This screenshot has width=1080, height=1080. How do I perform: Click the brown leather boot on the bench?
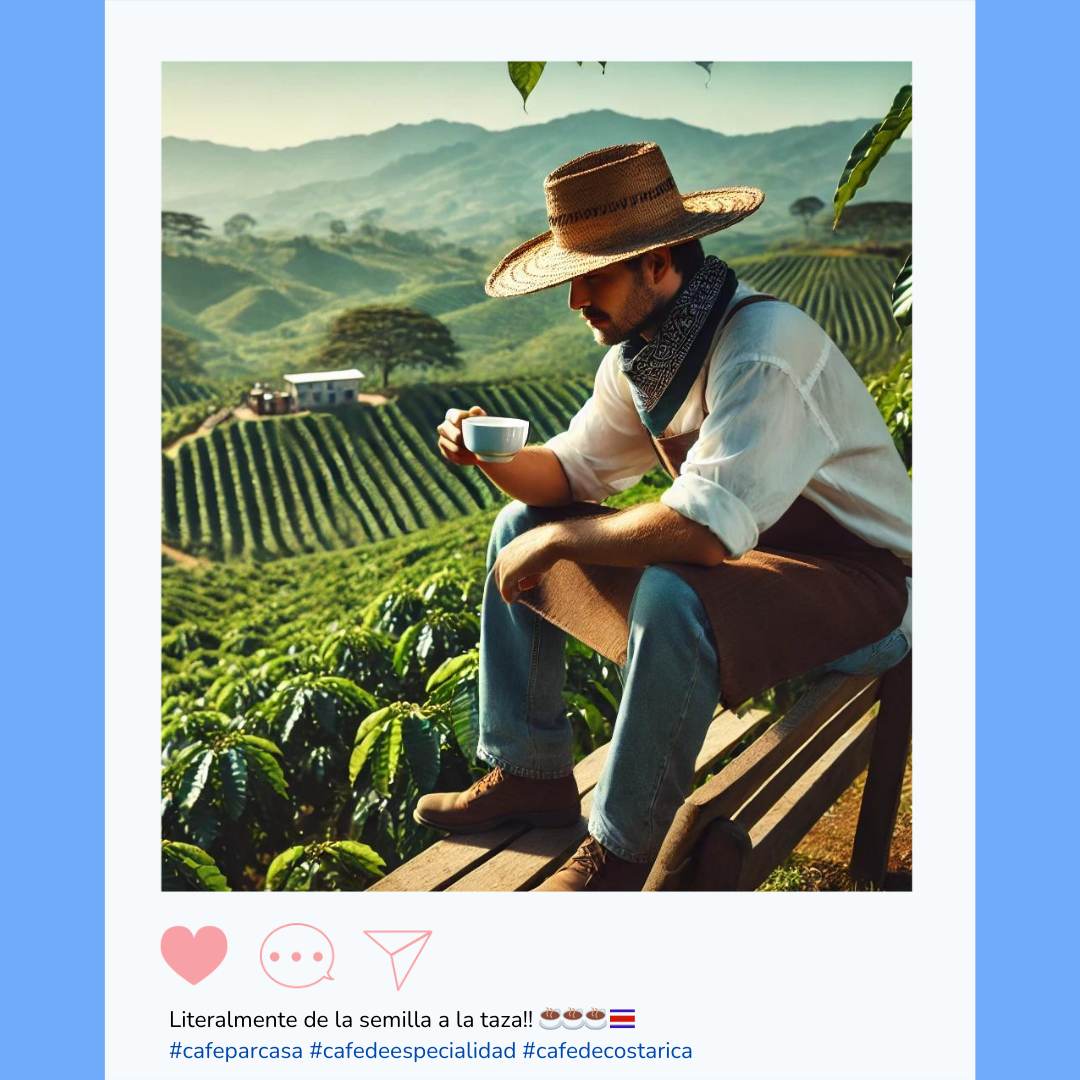point(497,800)
